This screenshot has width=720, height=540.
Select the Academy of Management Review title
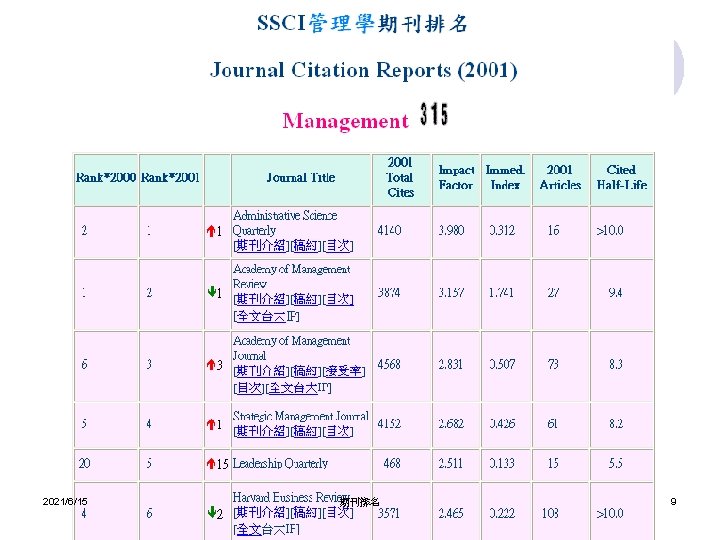(x=291, y=276)
